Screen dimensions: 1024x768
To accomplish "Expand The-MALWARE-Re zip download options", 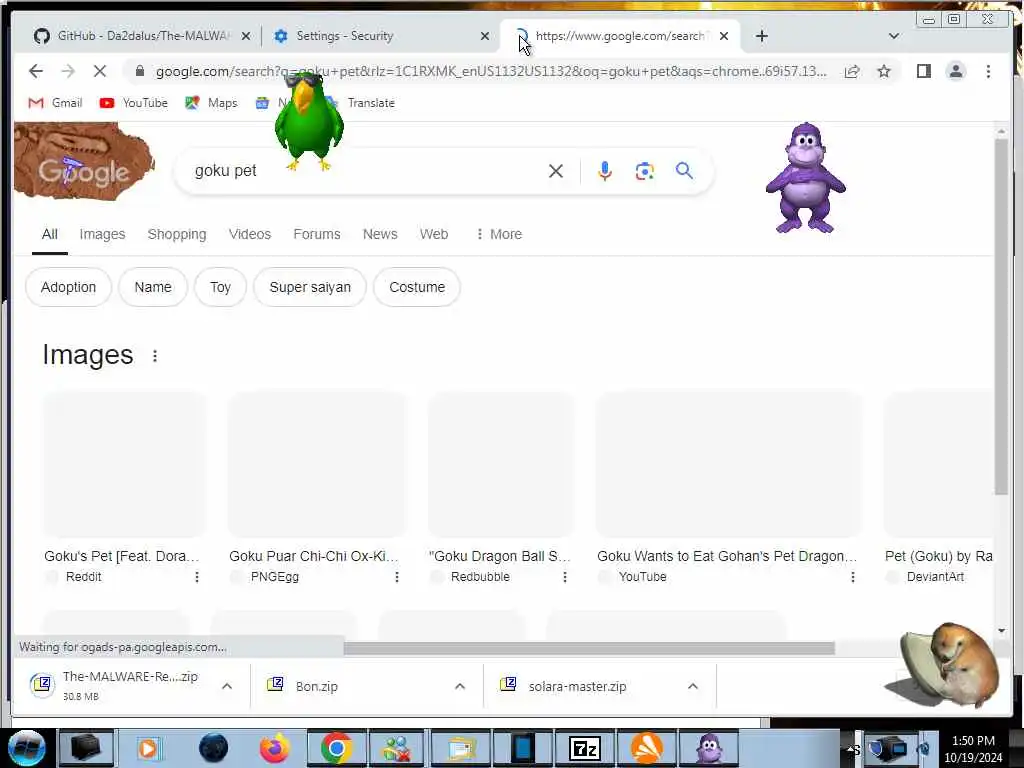I will [x=227, y=686].
